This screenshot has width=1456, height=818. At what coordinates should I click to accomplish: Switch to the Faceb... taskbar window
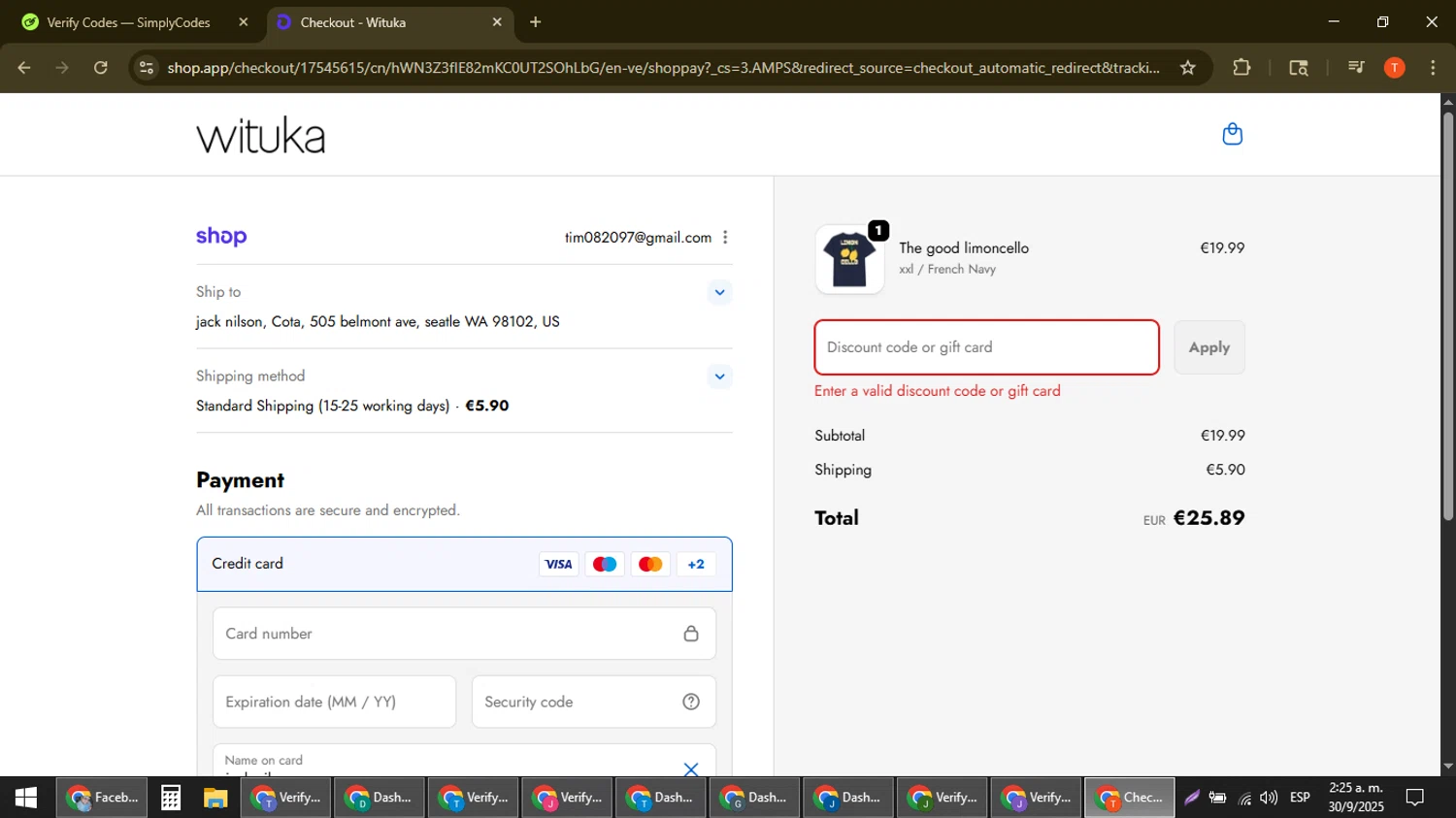(x=102, y=798)
